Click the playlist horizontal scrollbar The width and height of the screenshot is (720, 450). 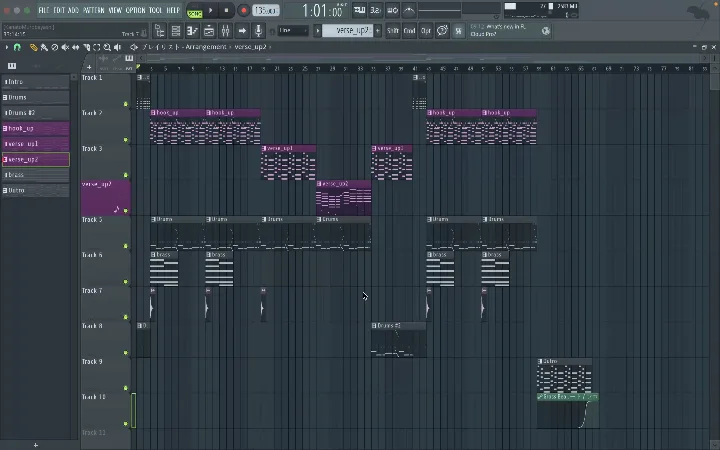pos(422,58)
